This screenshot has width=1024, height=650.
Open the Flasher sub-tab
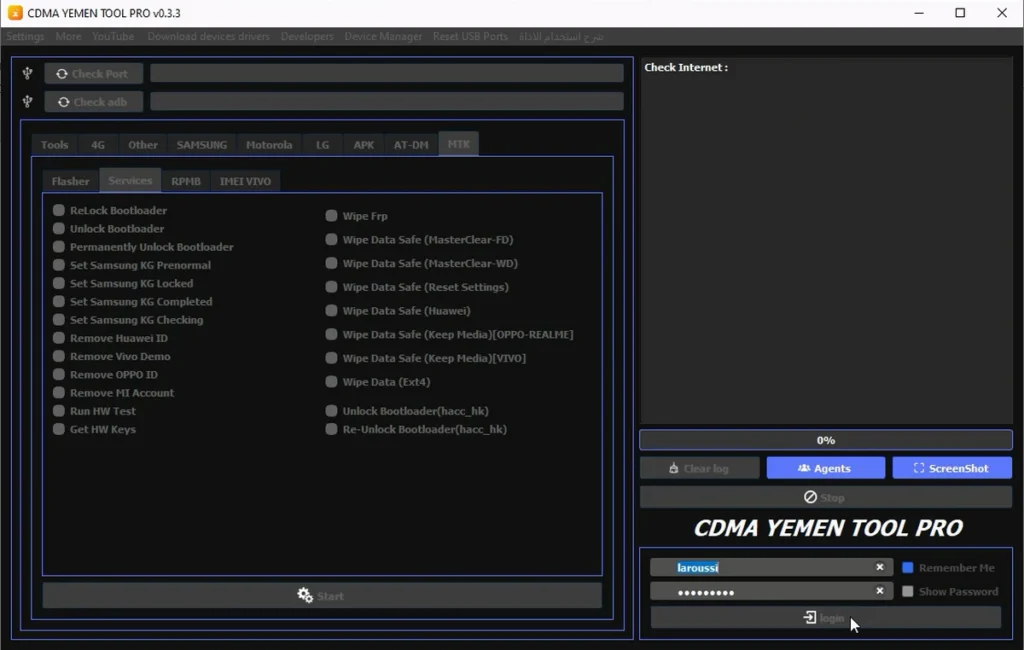point(70,181)
